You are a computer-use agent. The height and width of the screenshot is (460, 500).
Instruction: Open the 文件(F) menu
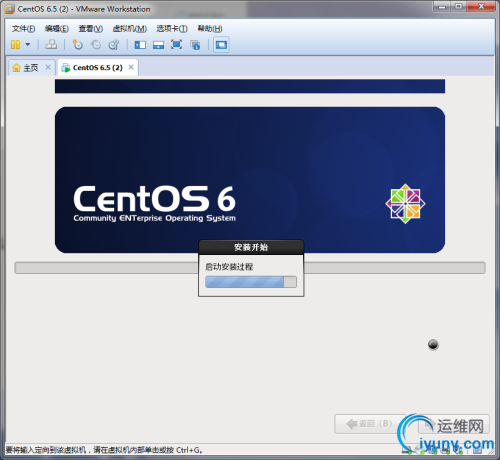tap(23, 29)
